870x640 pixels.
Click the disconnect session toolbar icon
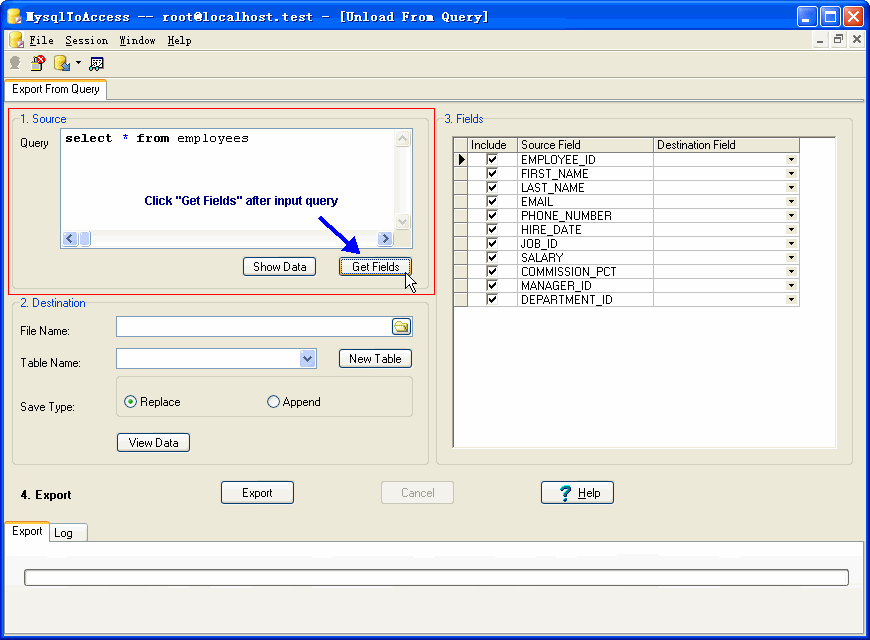click(x=38, y=63)
